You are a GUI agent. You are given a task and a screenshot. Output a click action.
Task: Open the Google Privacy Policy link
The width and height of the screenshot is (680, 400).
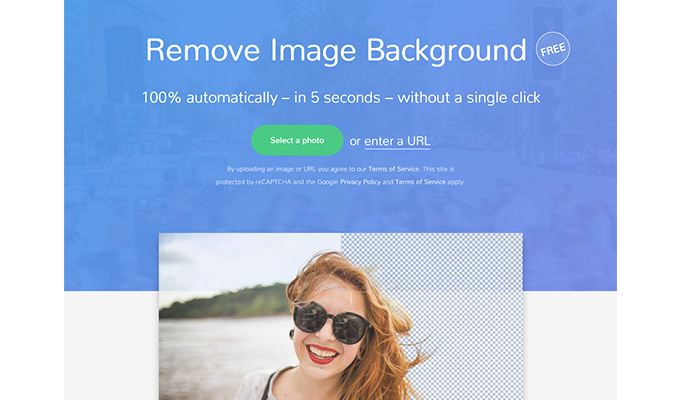coord(360,182)
